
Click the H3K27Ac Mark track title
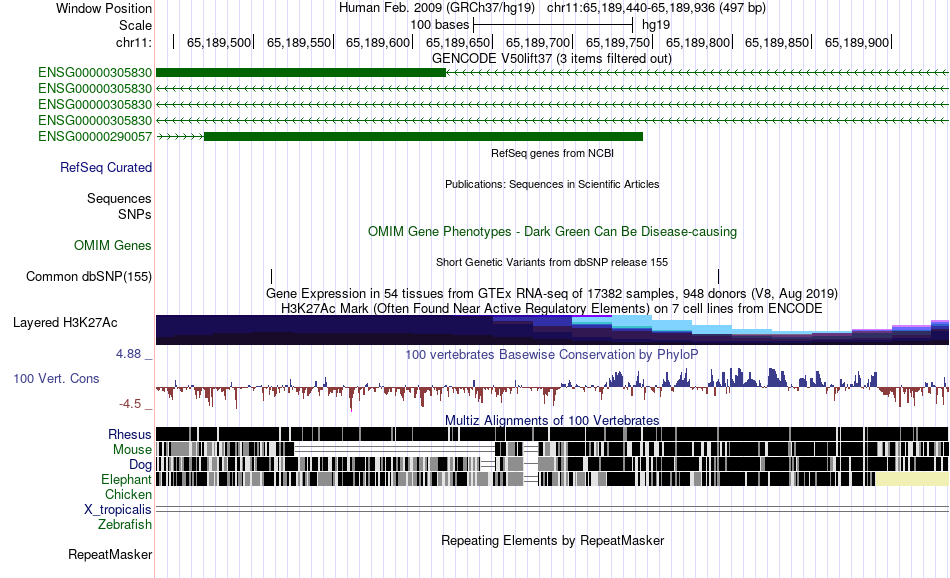[x=552, y=308]
